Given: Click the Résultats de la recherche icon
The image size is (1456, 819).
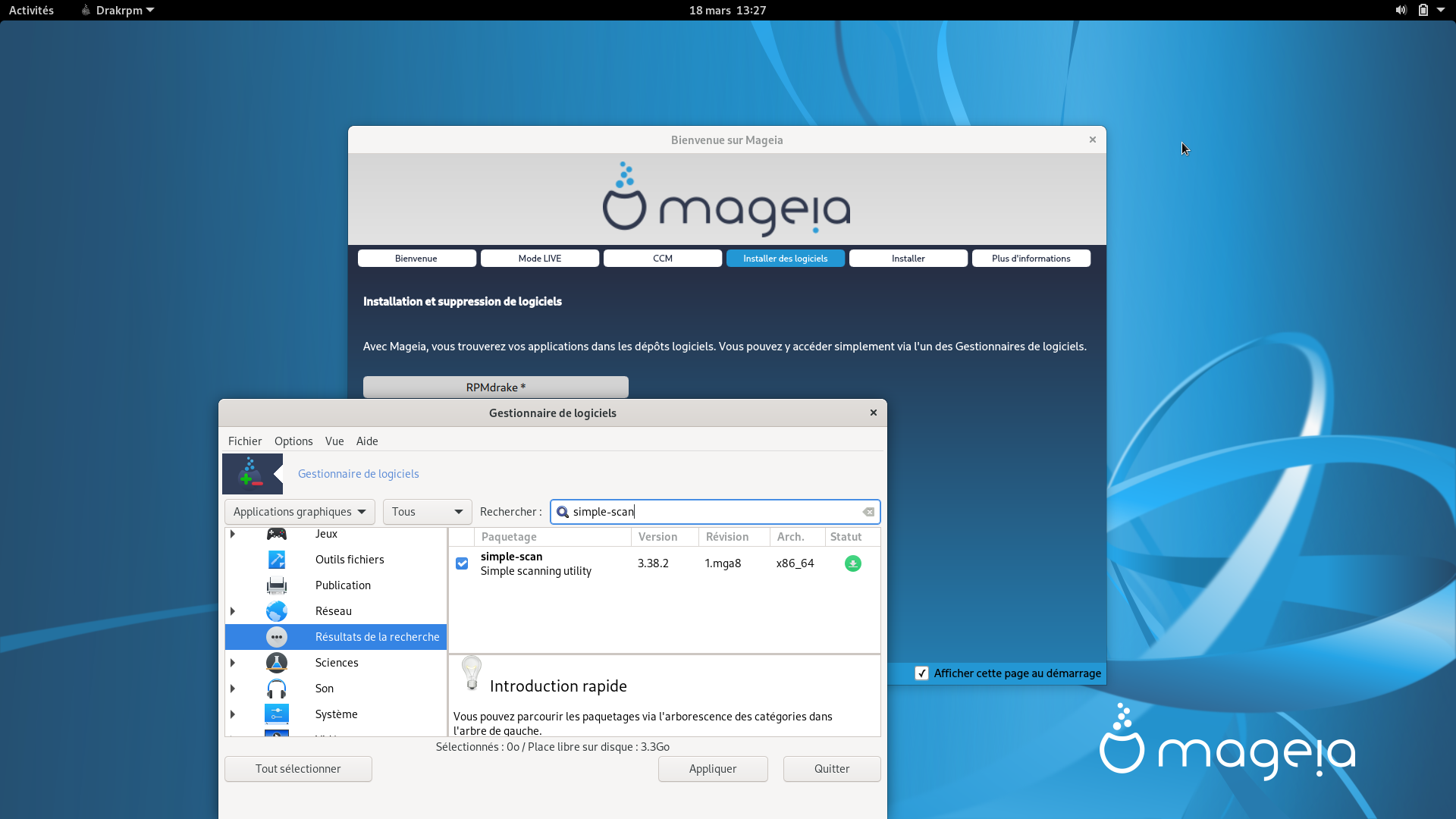Looking at the screenshot, I should pos(276,637).
